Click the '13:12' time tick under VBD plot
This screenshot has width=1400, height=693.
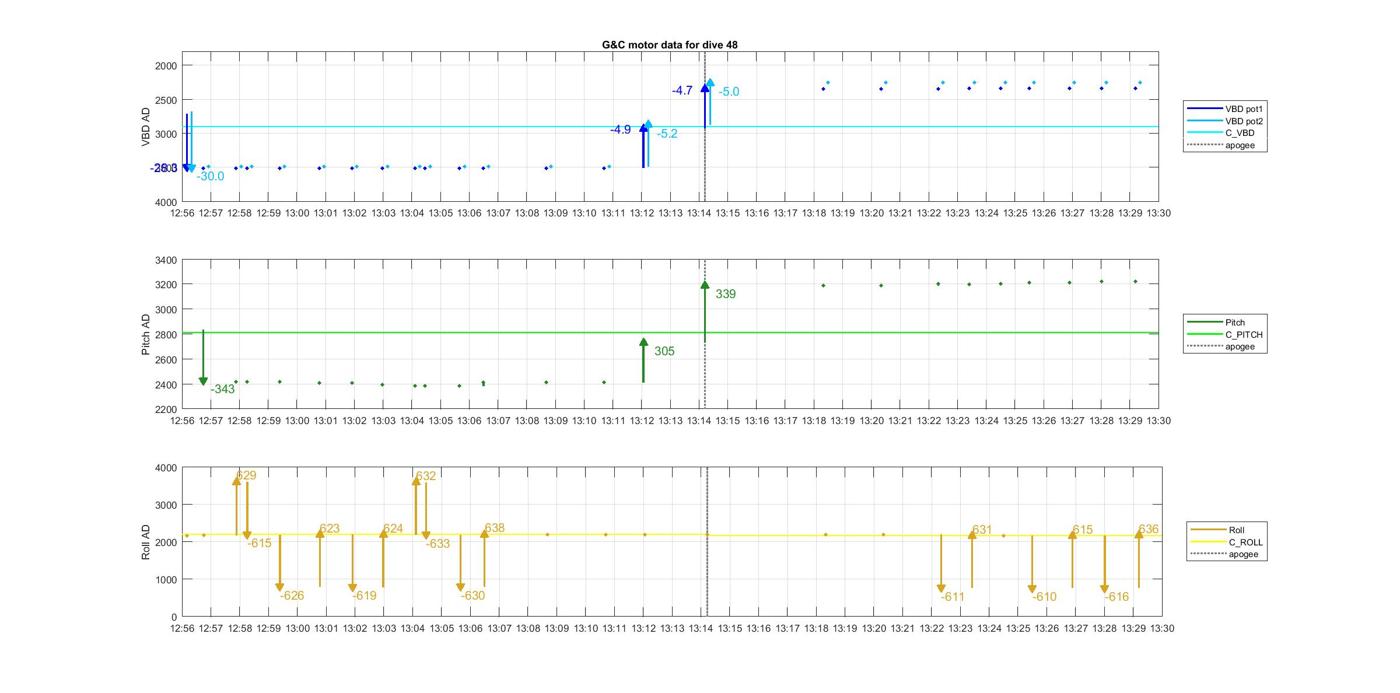[641, 213]
